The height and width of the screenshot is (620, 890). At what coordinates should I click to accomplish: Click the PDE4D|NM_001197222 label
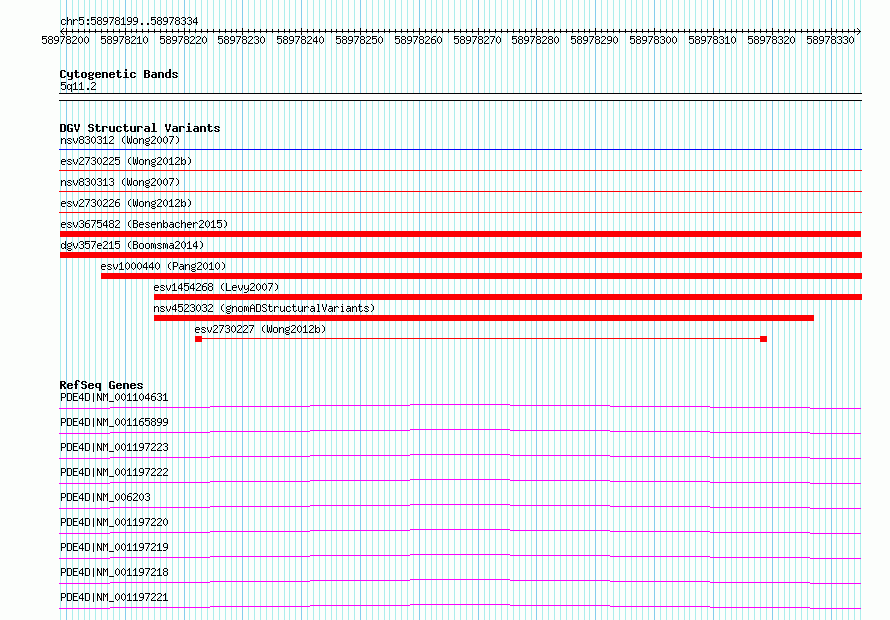[114, 472]
